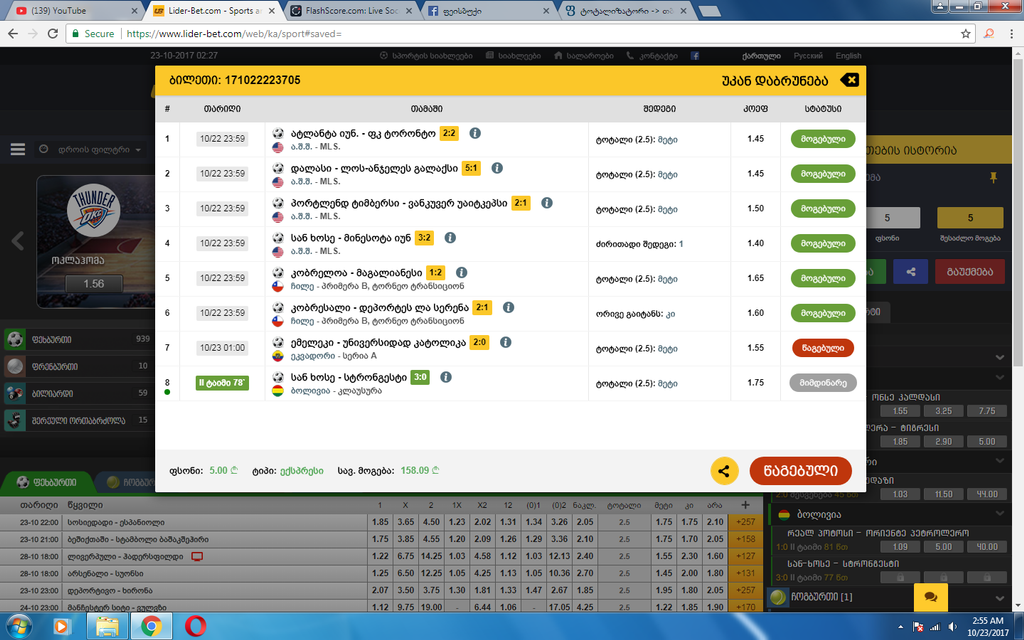
Task: Switch to the ფეისბუქი browser tab
Action: 488,10
